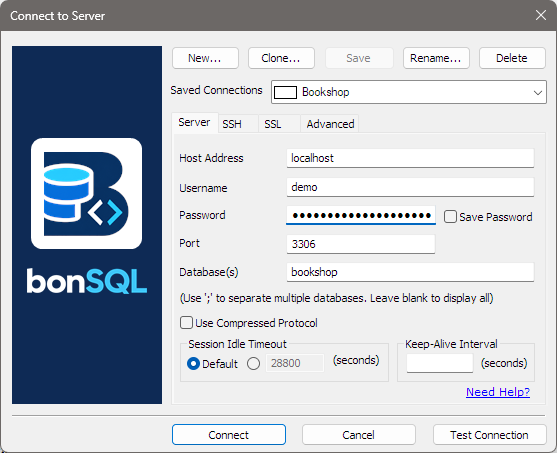This screenshot has width=557, height=453.
Task: Open the Saved Connections dropdown
Action: [409, 92]
